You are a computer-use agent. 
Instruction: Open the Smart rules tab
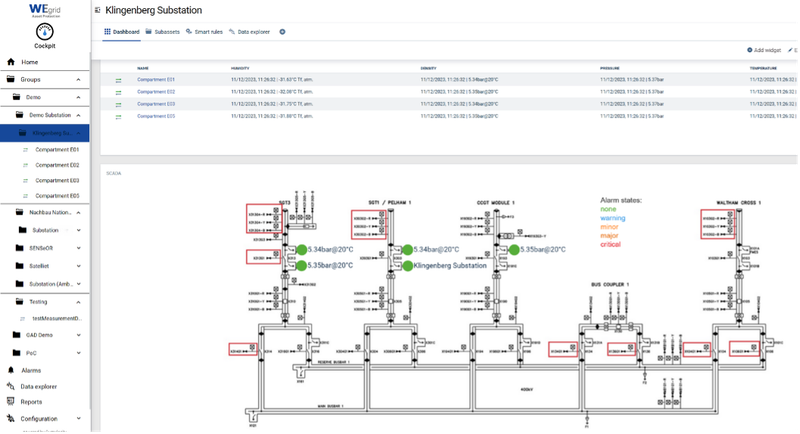pyautogui.click(x=204, y=32)
